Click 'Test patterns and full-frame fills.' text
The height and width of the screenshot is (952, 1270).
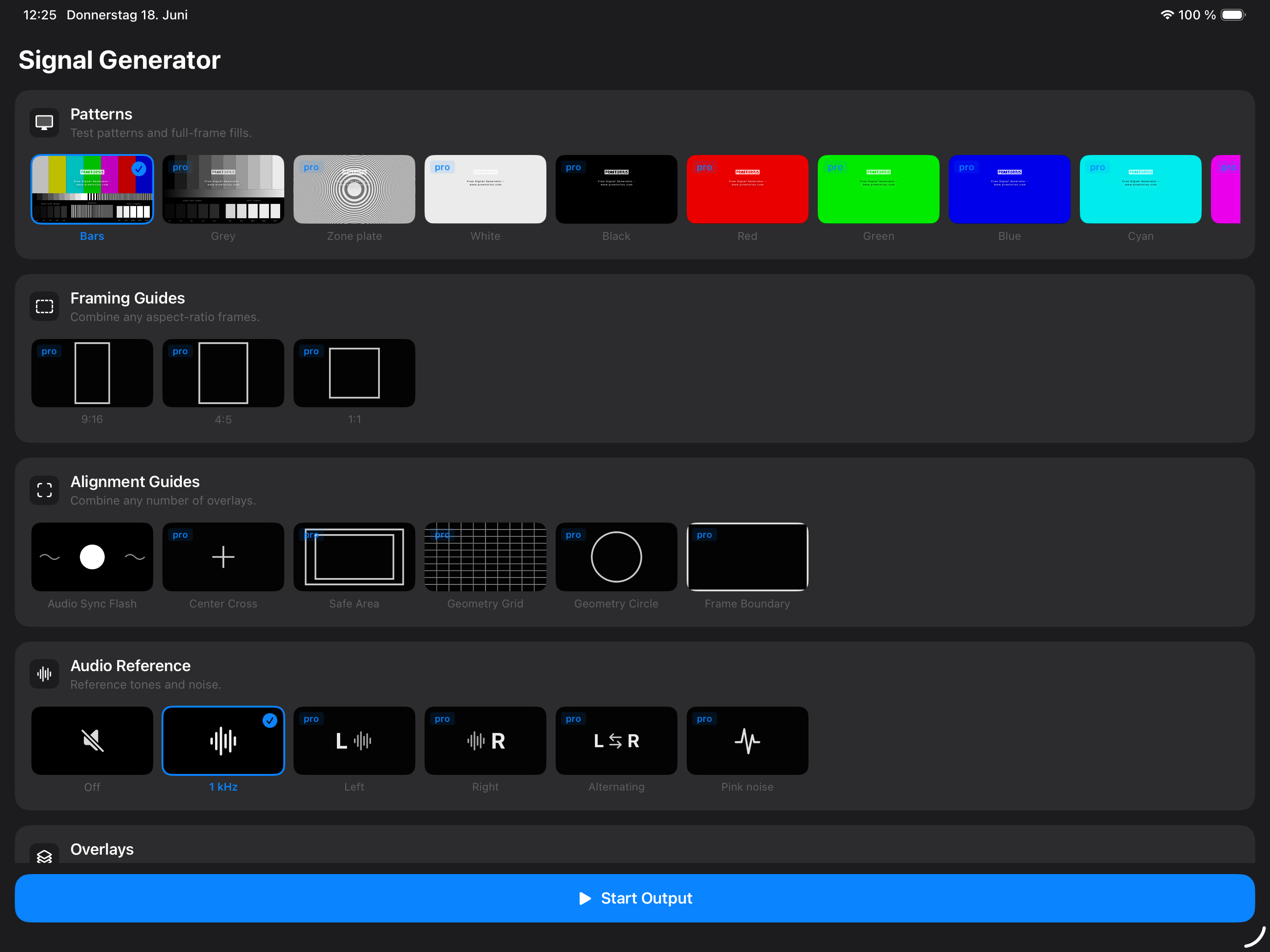161,133
